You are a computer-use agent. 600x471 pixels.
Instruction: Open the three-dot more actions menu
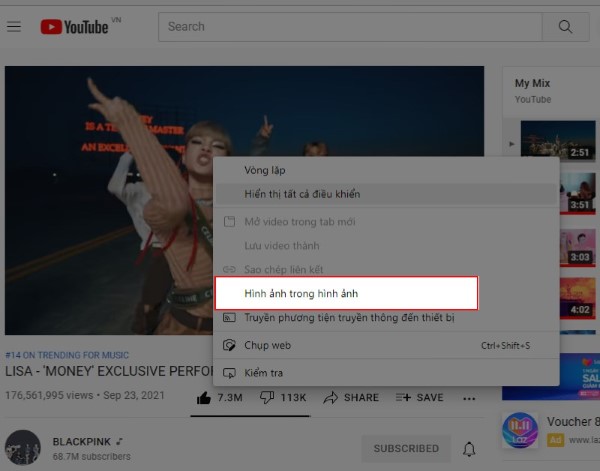469,398
